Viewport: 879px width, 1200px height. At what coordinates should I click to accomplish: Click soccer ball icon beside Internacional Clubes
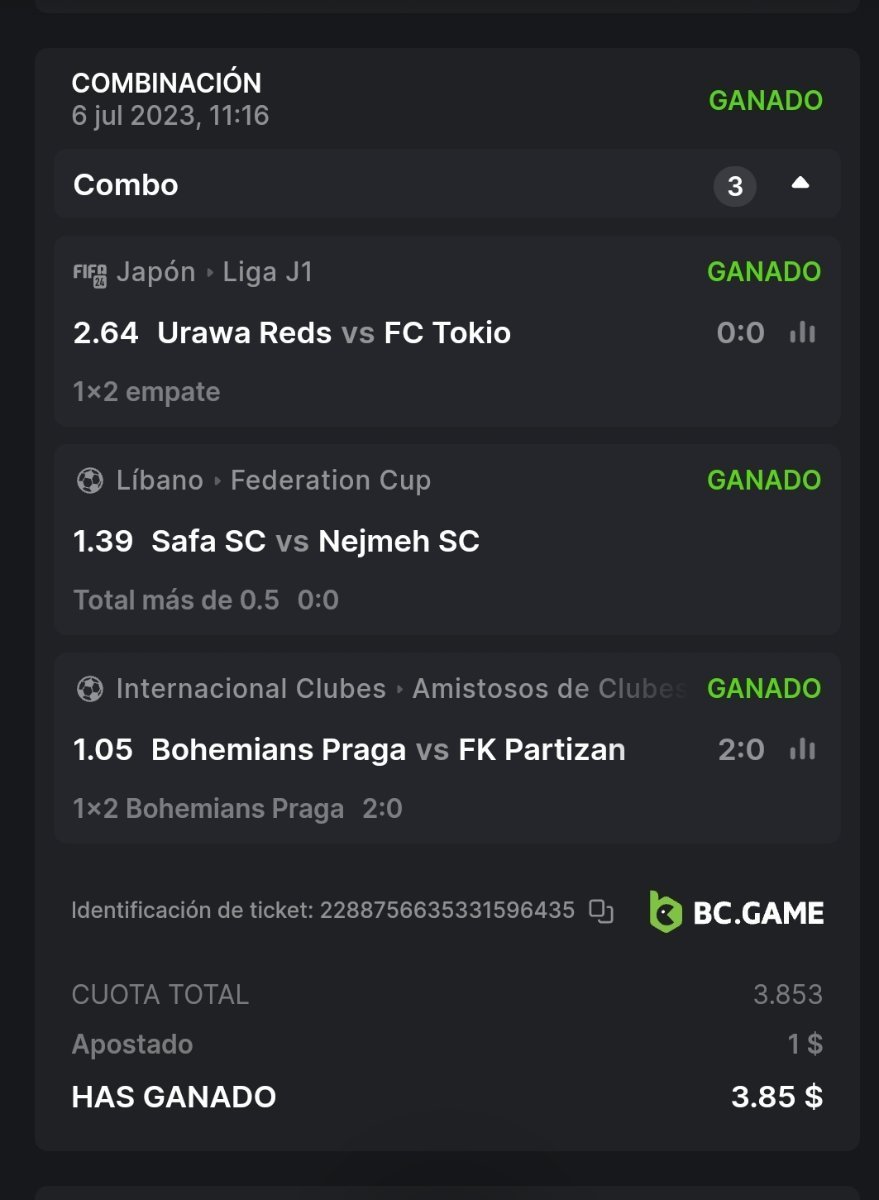pos(90,689)
